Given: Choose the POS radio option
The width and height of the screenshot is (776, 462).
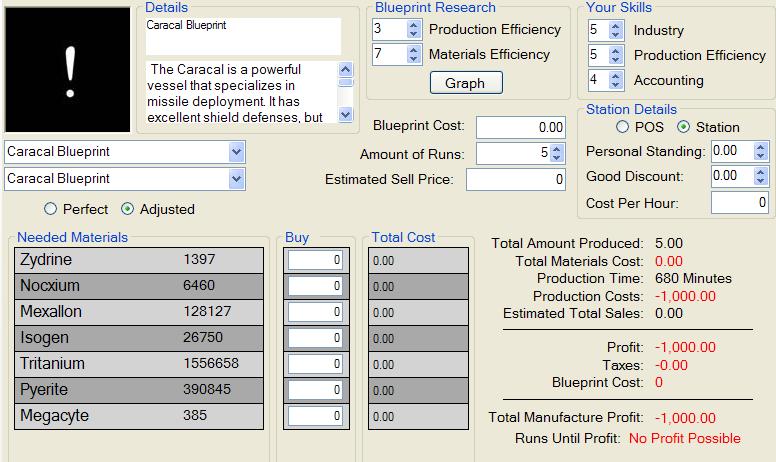Looking at the screenshot, I should click(623, 127).
